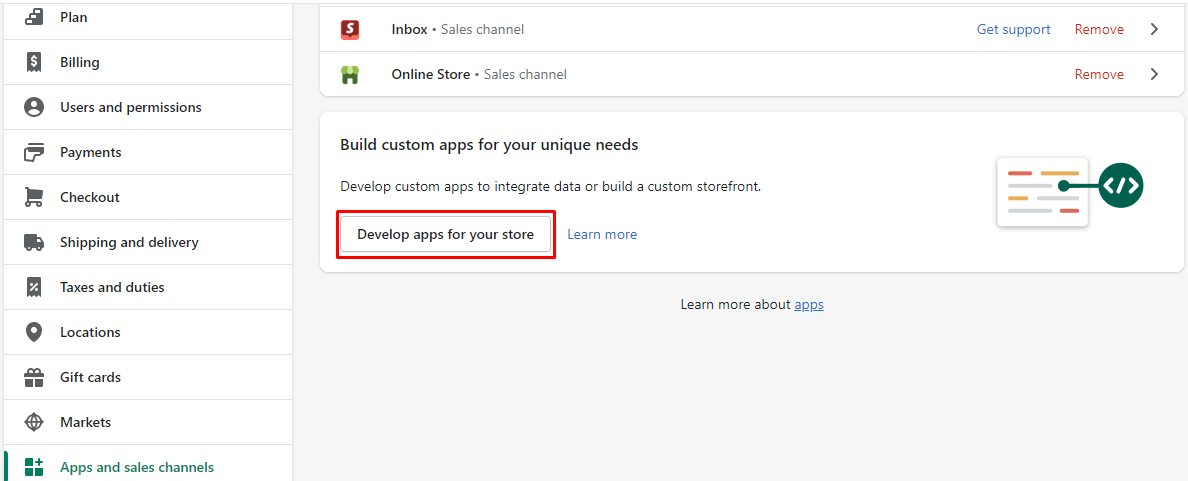Click Get support for Inbox
This screenshot has height=481, width=1188.
[1013, 29]
